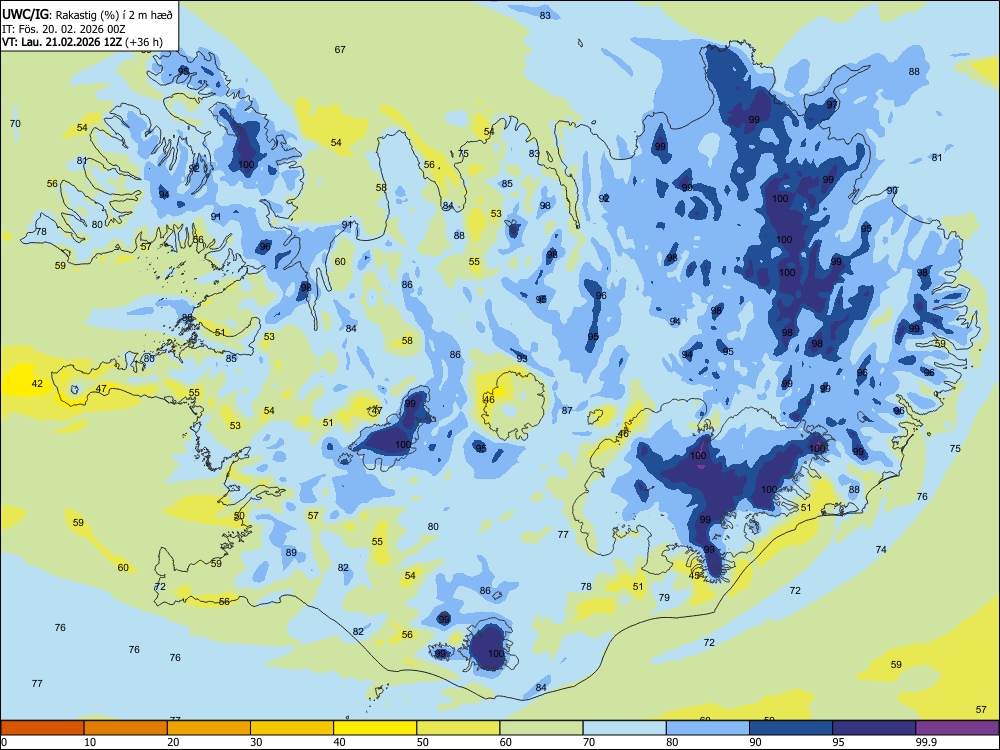Click the map value '45' near the southeast coast
The width and height of the screenshot is (1000, 750).
pos(695,575)
